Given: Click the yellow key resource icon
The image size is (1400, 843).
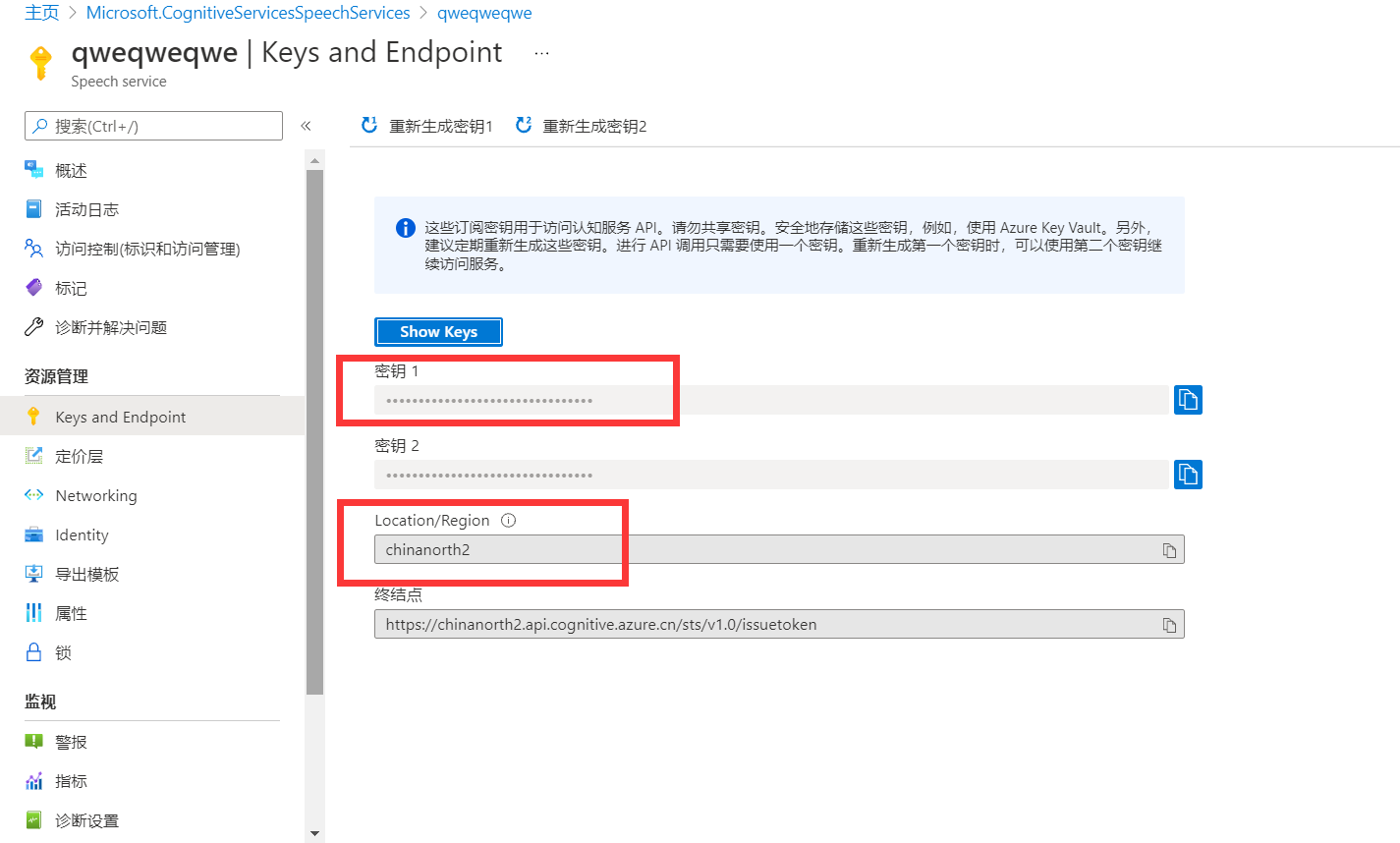Looking at the screenshot, I should pyautogui.click(x=40, y=63).
